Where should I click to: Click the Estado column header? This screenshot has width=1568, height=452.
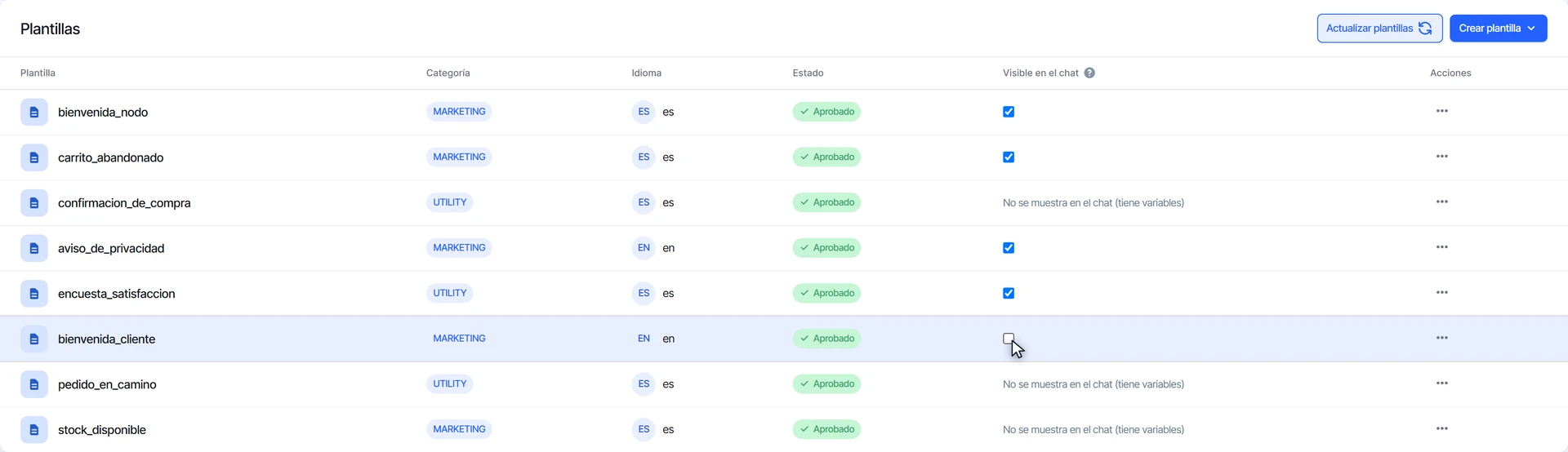coord(808,73)
